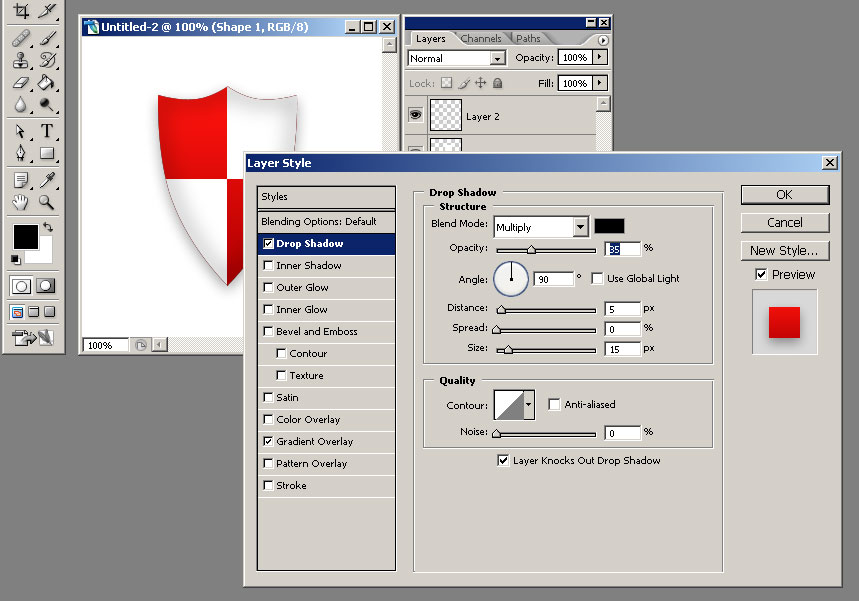Open the Layers palette flyout menu
The image size is (859, 601).
pyautogui.click(x=603, y=40)
